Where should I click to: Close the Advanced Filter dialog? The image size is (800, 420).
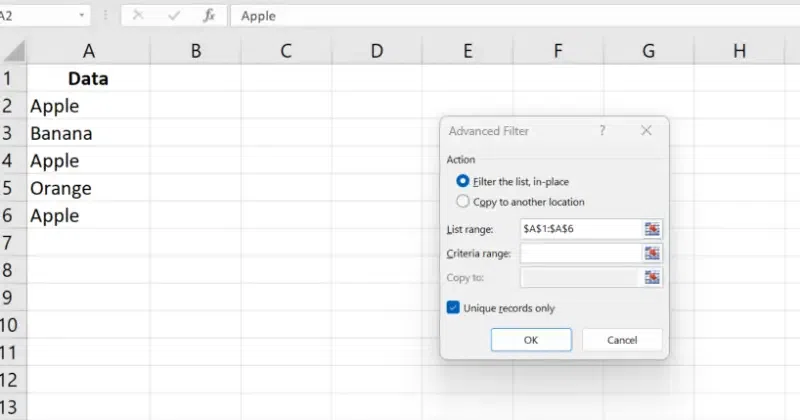[646, 131]
